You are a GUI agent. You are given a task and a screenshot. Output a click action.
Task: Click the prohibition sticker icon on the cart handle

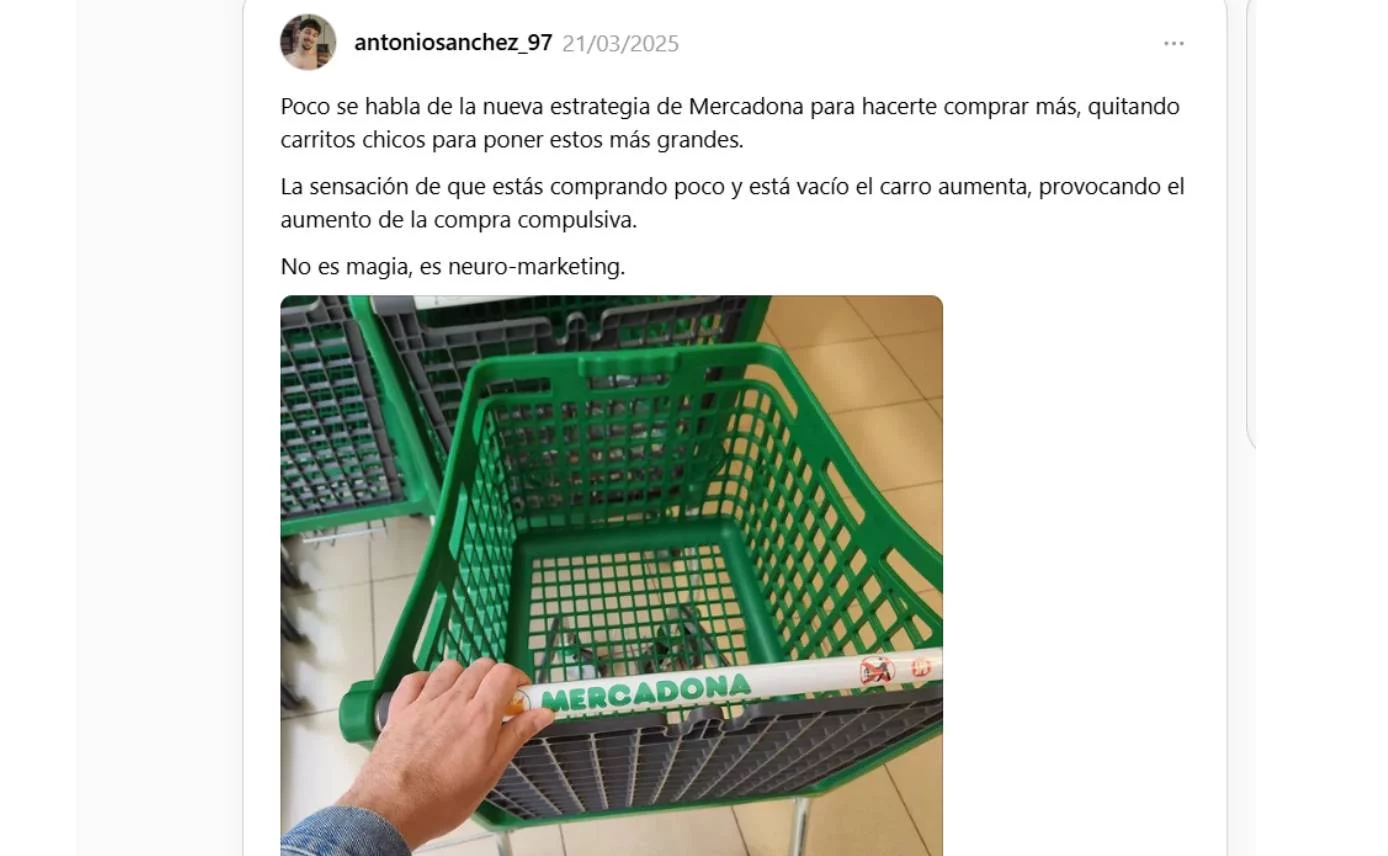877,669
